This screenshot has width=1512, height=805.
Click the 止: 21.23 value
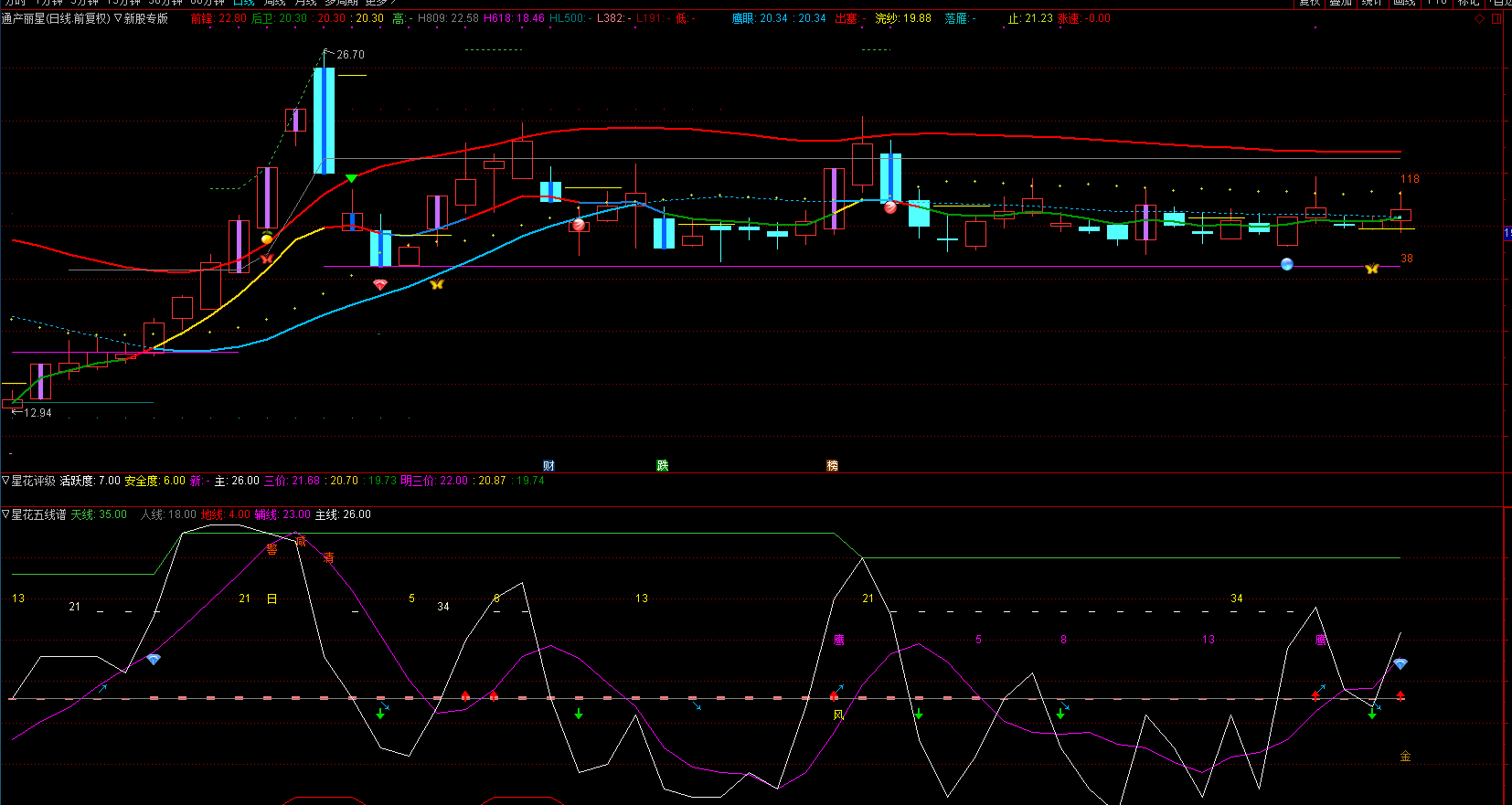(1030, 18)
